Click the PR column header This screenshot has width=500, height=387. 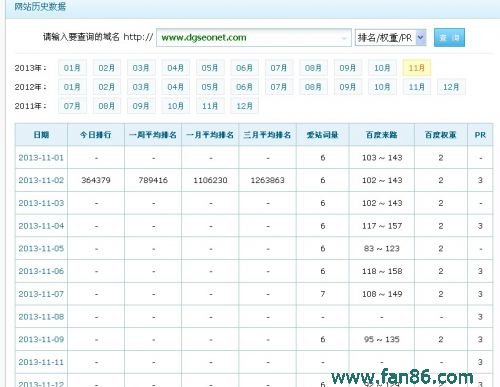(480, 135)
